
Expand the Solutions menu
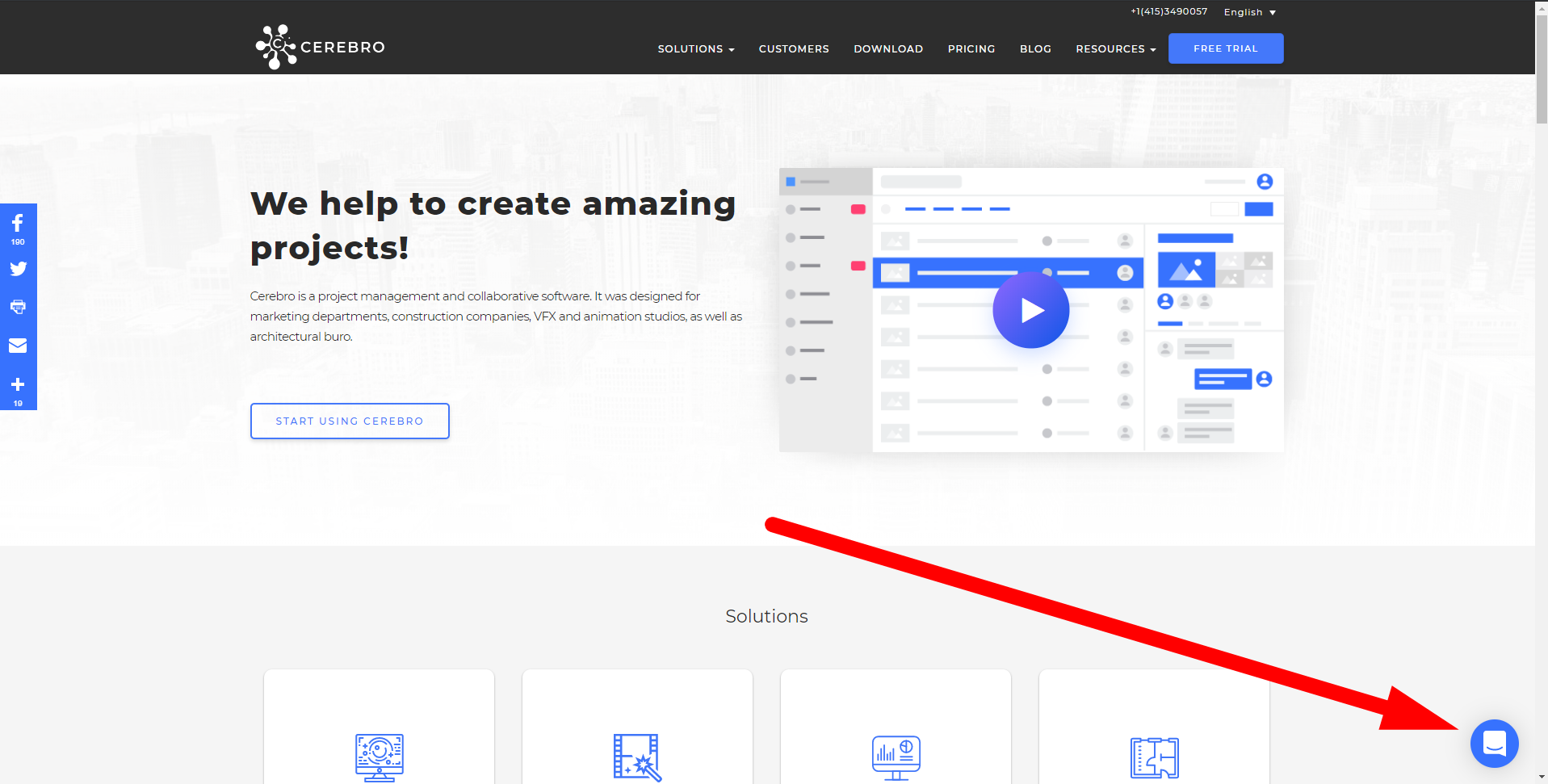696,48
